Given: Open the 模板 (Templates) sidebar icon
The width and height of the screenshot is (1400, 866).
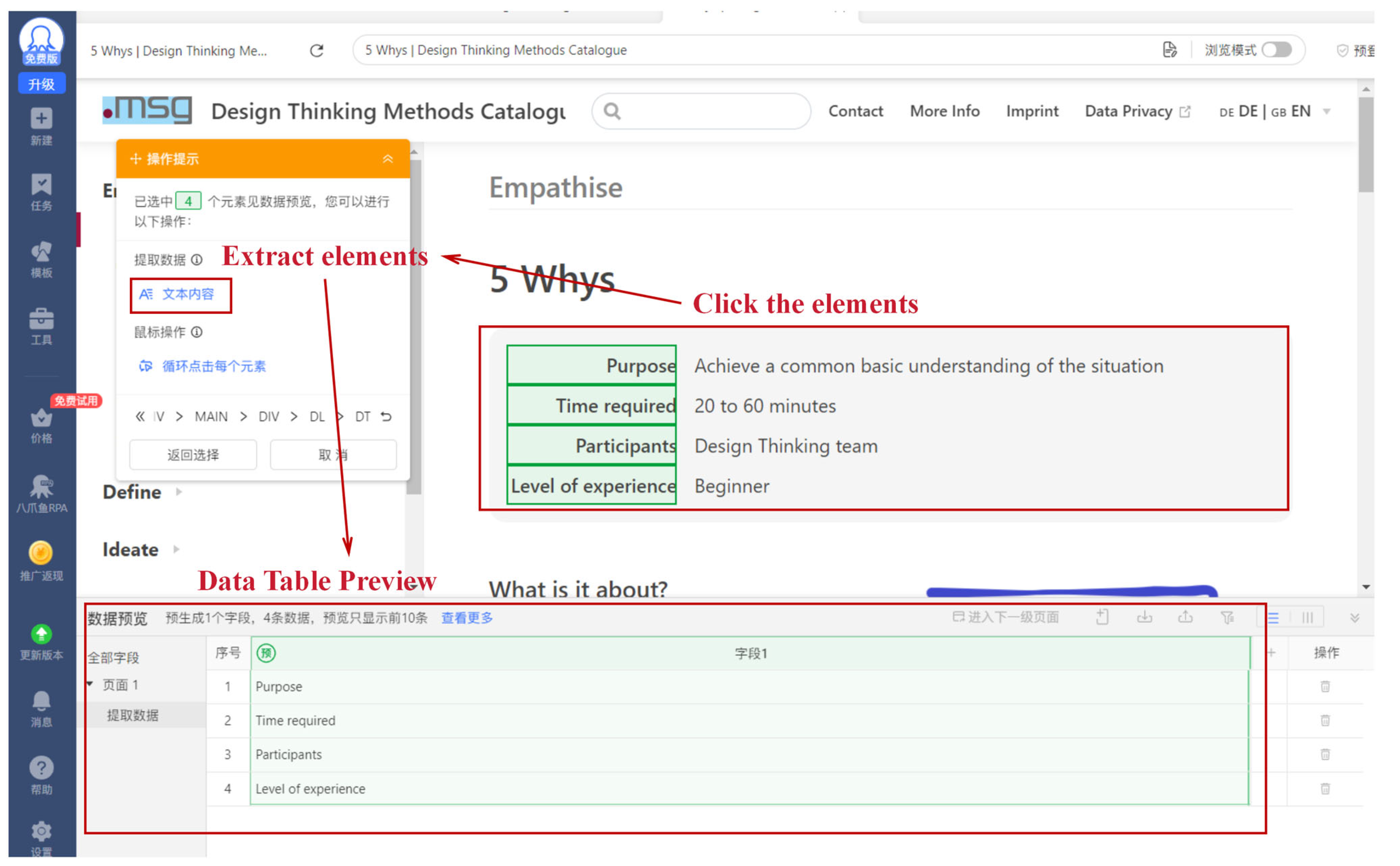Looking at the screenshot, I should coord(41,252).
